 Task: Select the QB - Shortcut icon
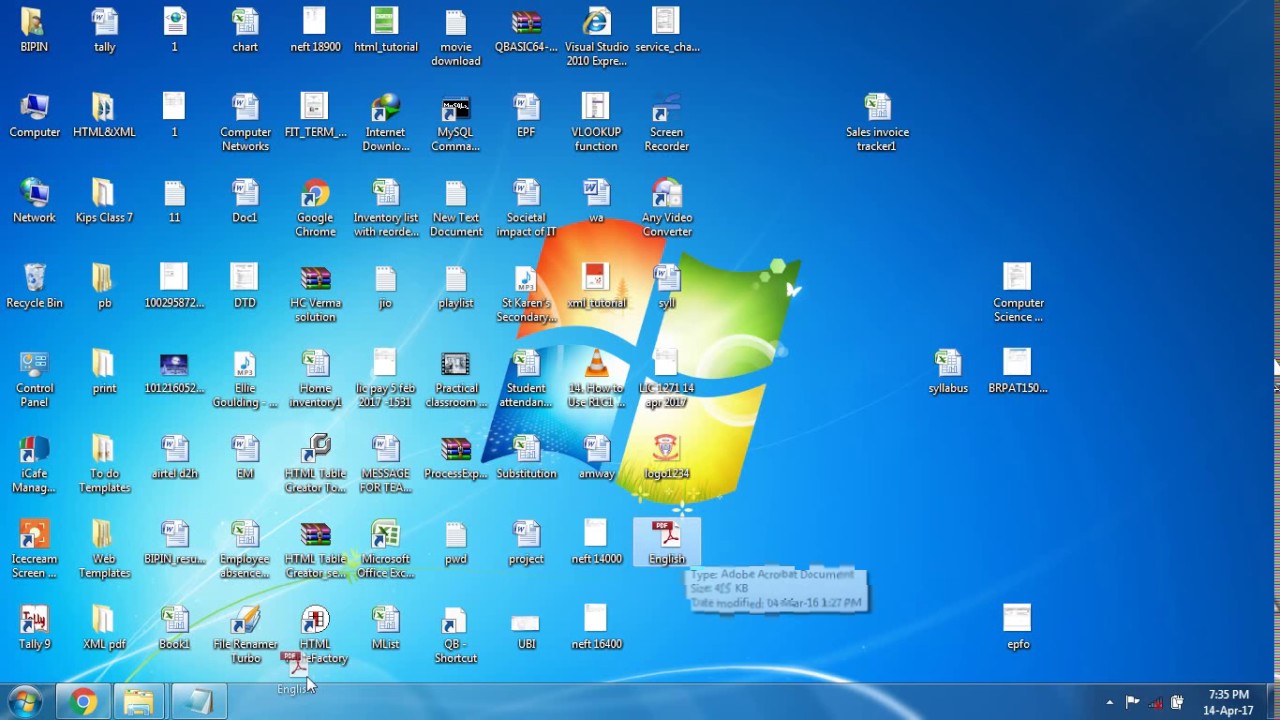(455, 619)
